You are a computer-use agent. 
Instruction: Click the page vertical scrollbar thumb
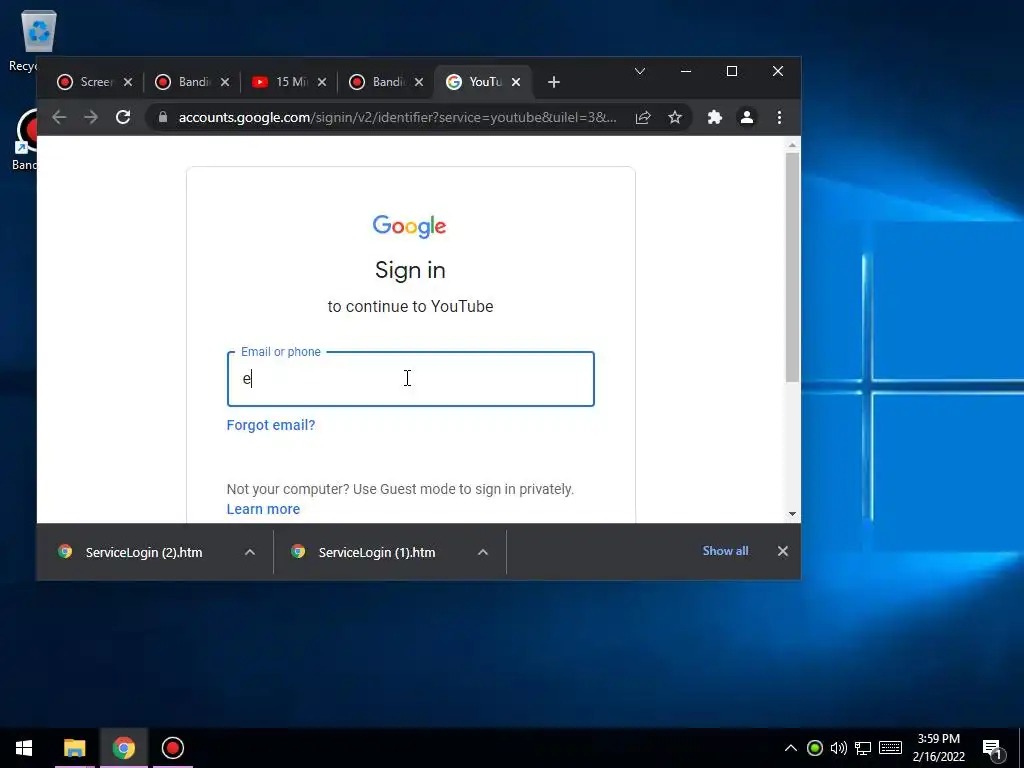pyautogui.click(x=792, y=268)
